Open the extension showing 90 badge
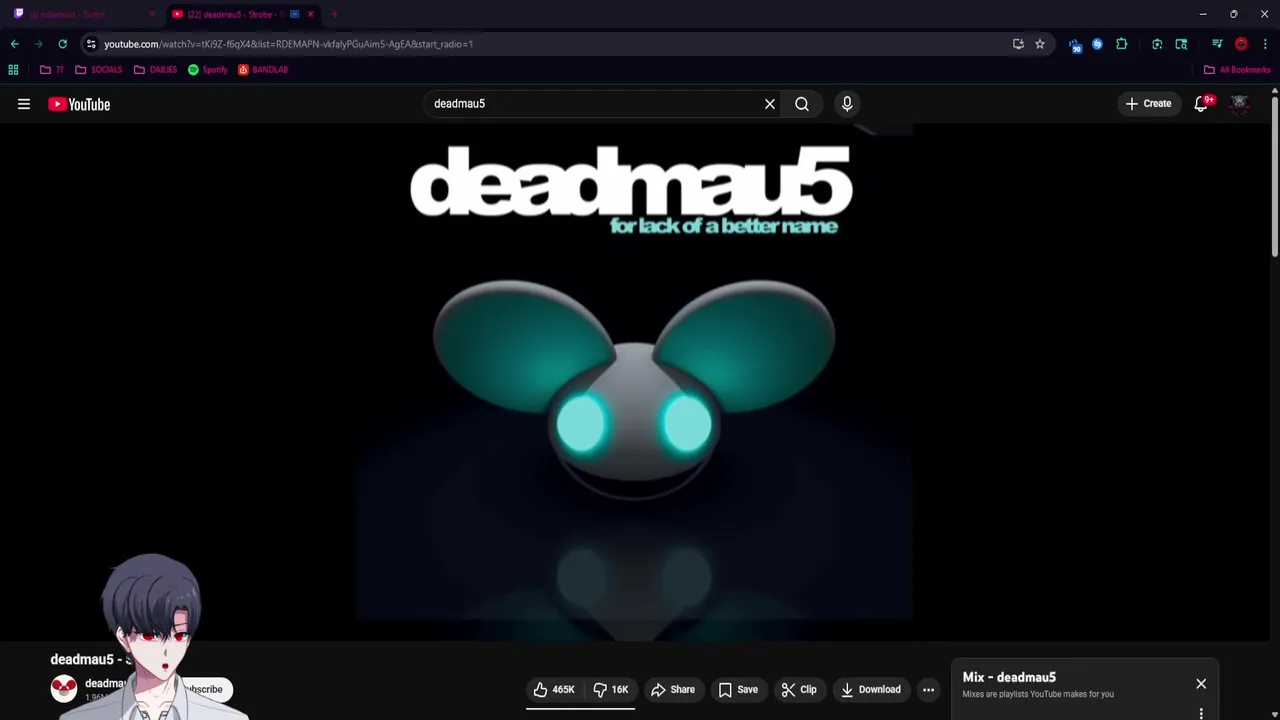This screenshot has height=720, width=1280. click(x=1075, y=44)
